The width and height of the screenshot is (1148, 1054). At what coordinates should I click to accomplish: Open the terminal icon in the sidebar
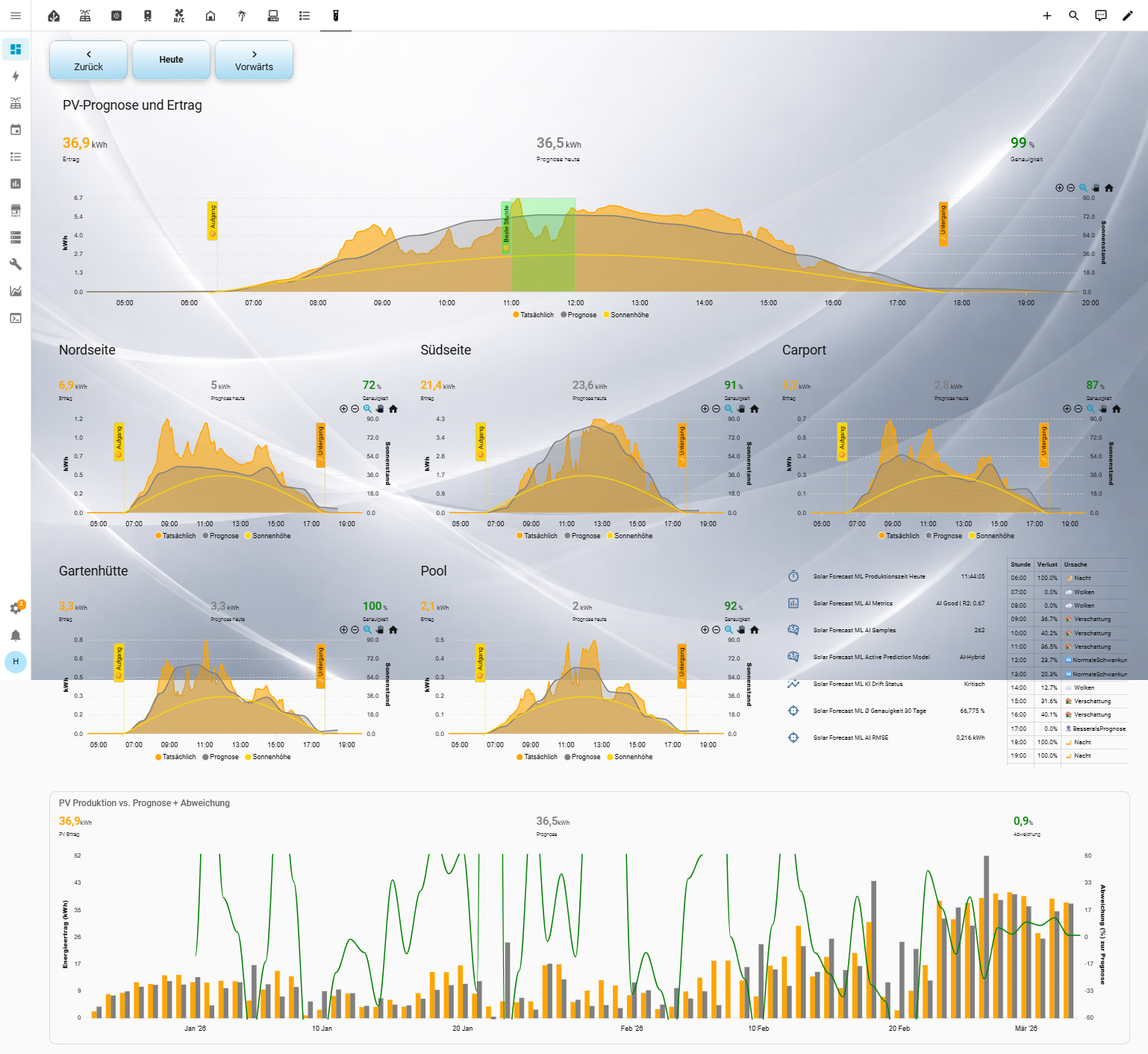pyautogui.click(x=16, y=318)
